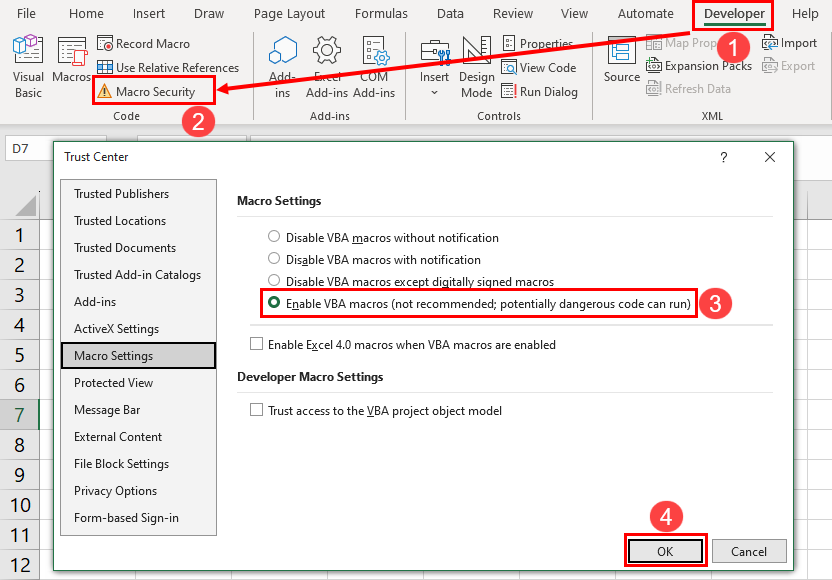The width and height of the screenshot is (832, 580).
Task: Switch to the Formulas tab
Action: click(x=381, y=13)
